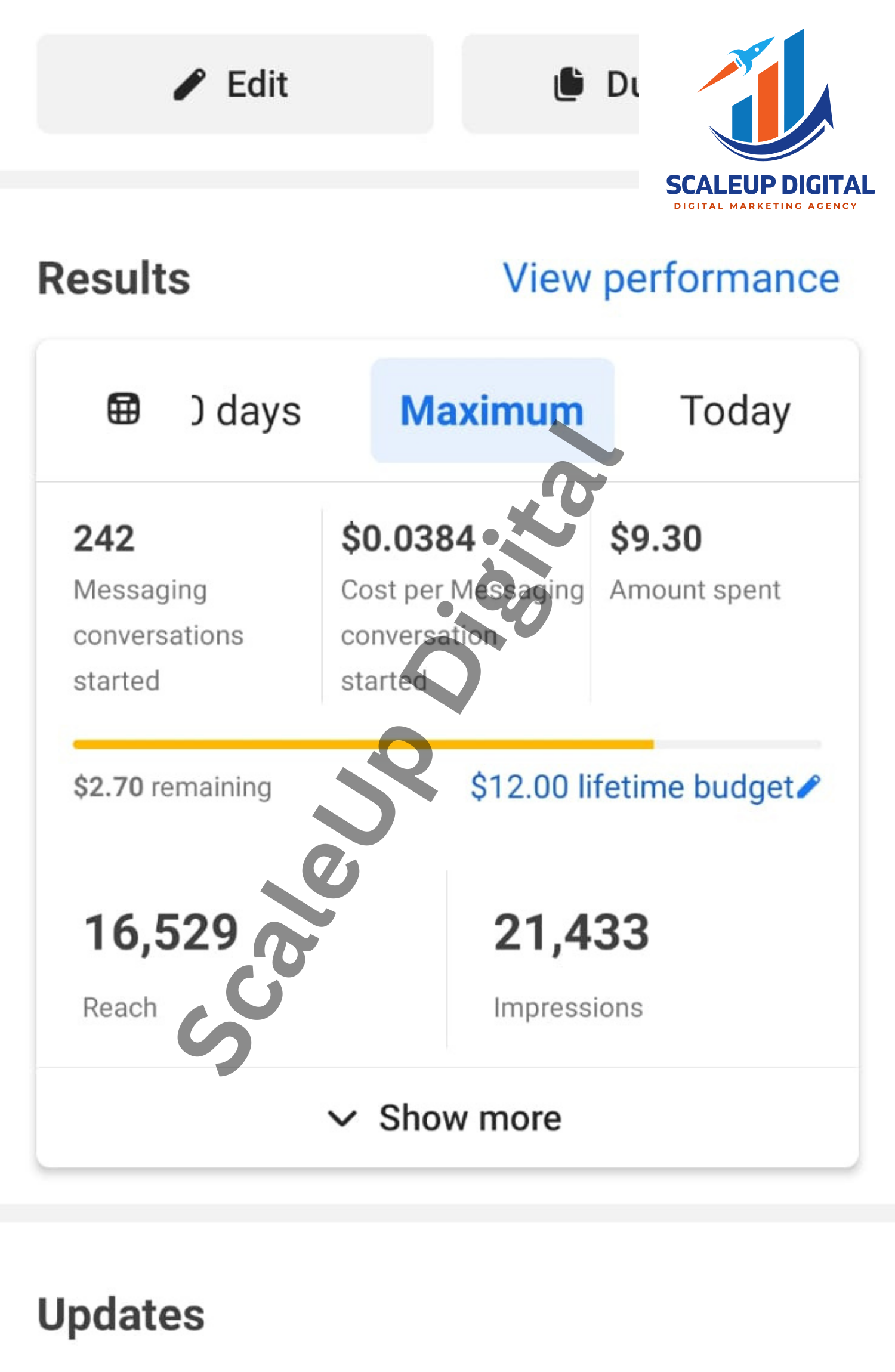
Task: Click the 16,529 Reach figure
Action: coord(161,932)
